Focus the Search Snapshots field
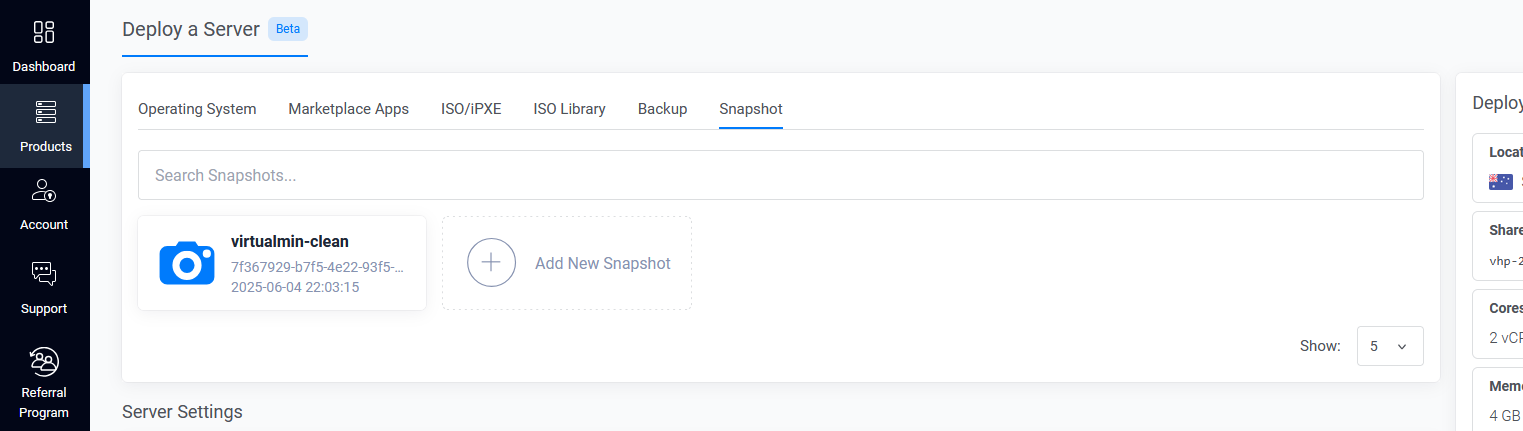 point(780,175)
